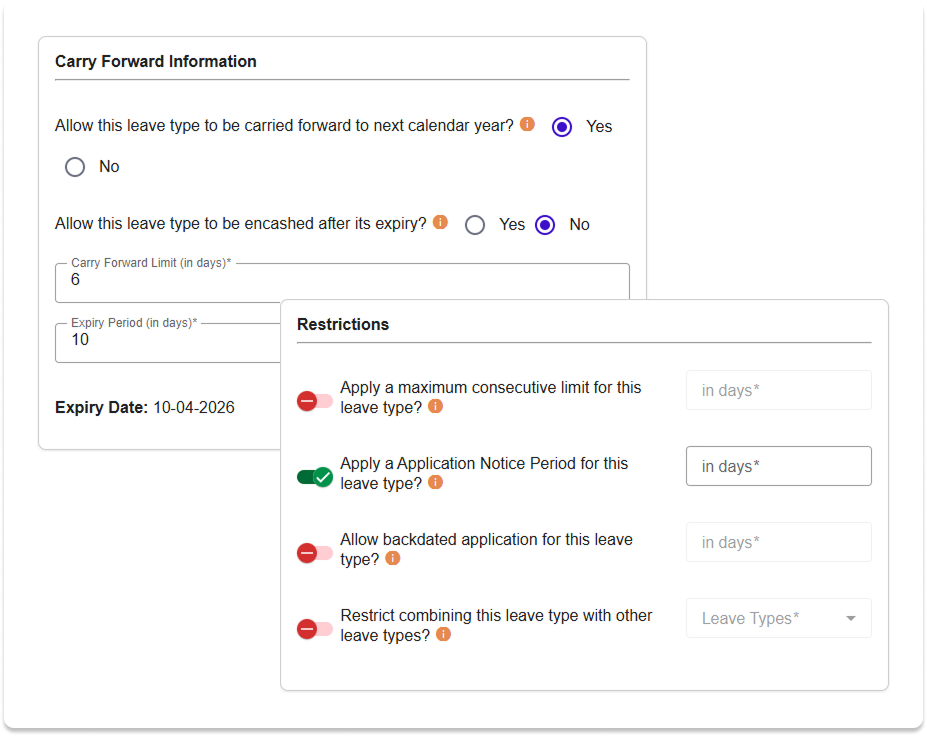
Task: Click the Application Notice Period days field
Action: 779,466
